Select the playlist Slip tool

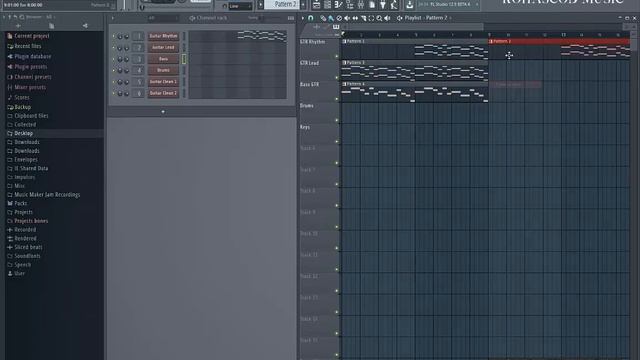click(355, 18)
